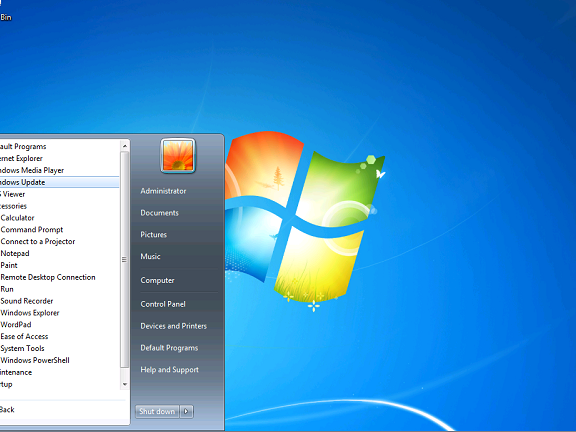Open Documents from the Start menu

[x=159, y=213]
